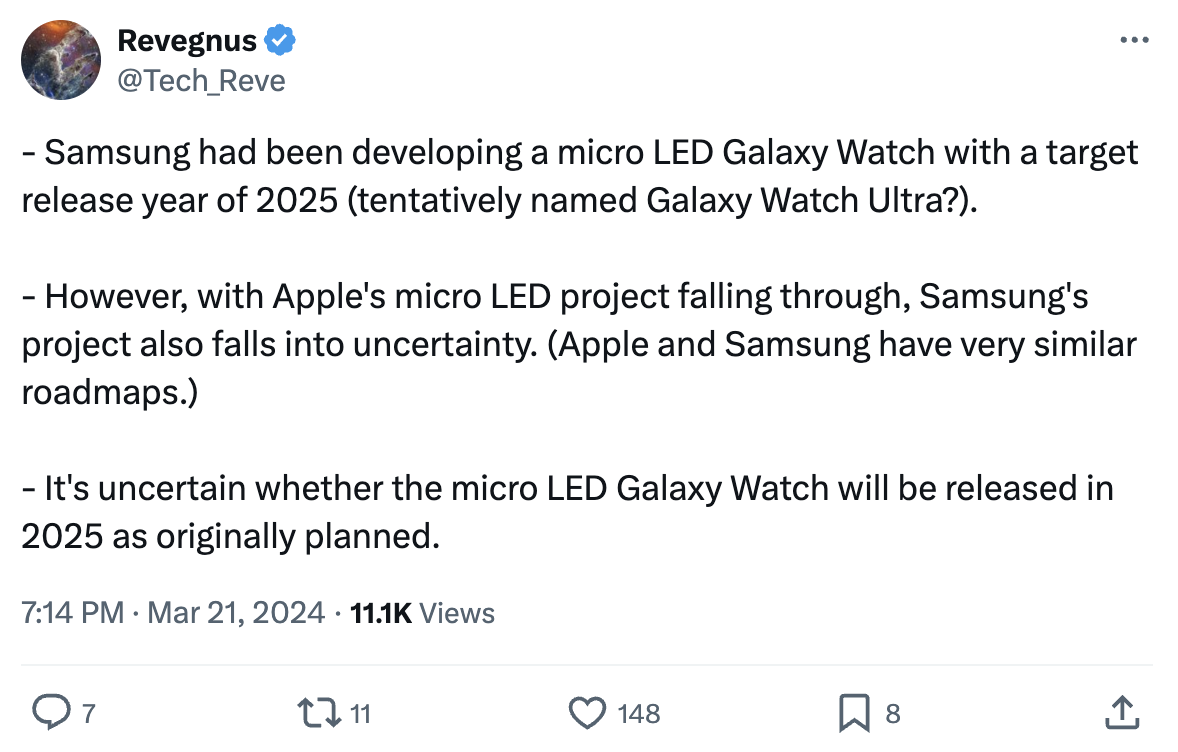
Task: Visit the @Tech_Reve handle
Action: (201, 80)
